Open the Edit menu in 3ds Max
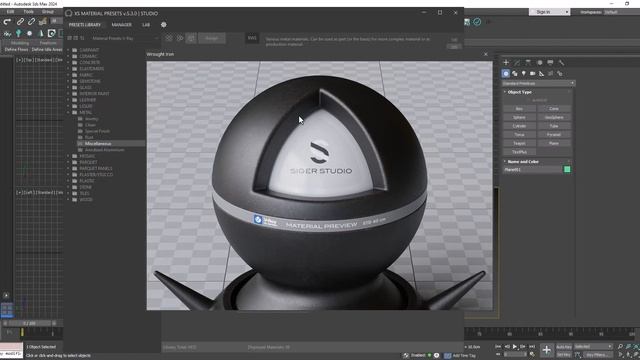 pyautogui.click(x=10, y=12)
